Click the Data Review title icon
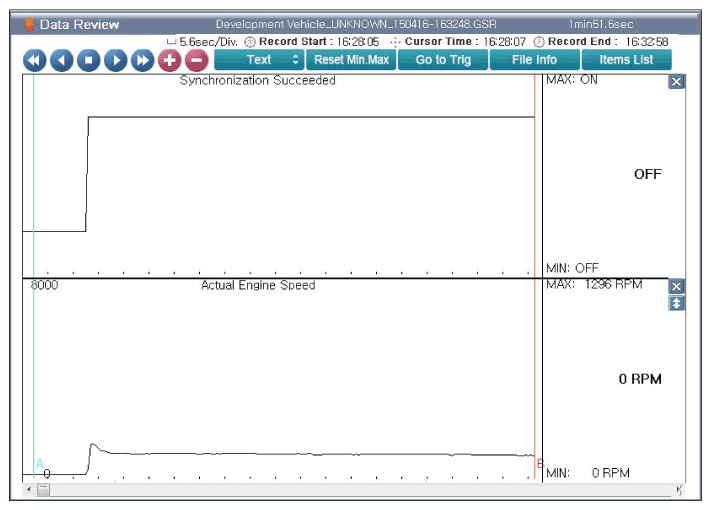Viewport: 711px width, 510px height. pos(29,24)
